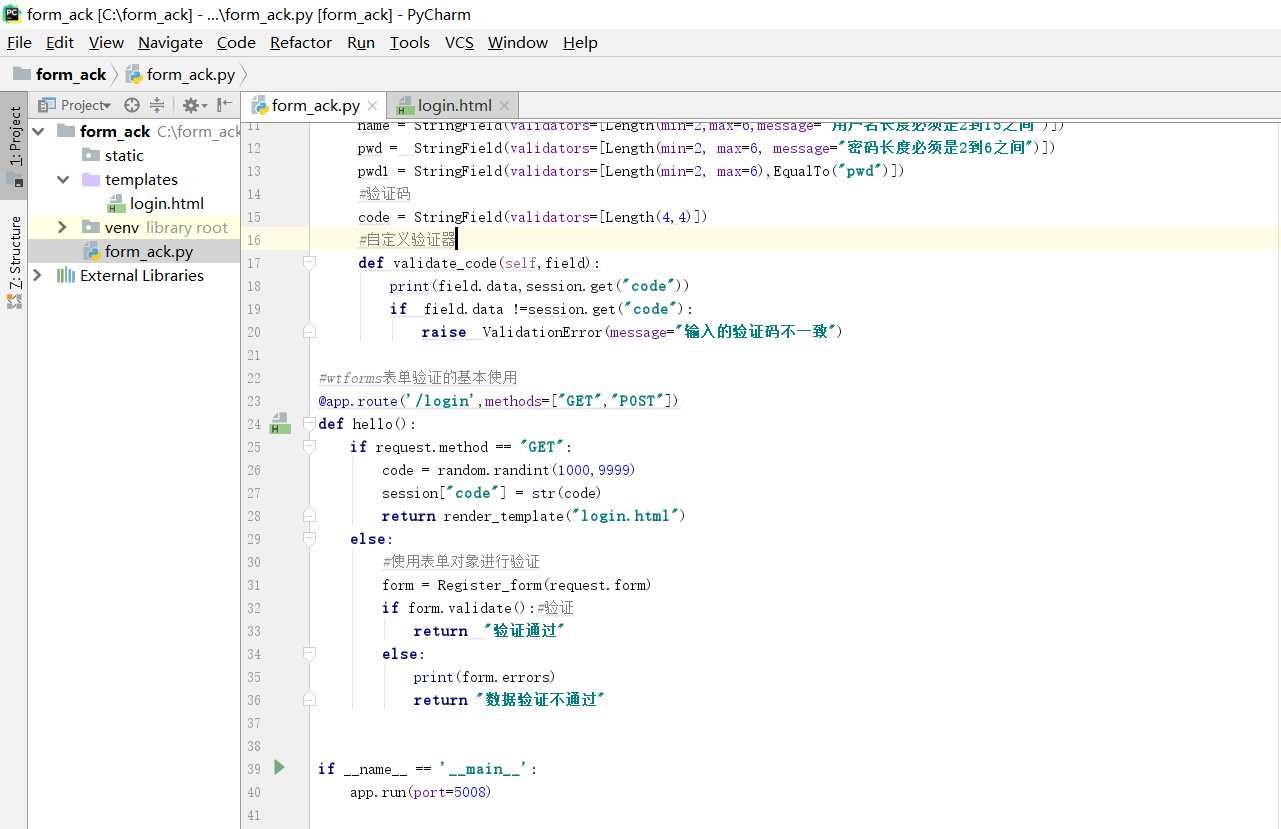
Task: Select static folder in project tree
Action: [x=124, y=155]
